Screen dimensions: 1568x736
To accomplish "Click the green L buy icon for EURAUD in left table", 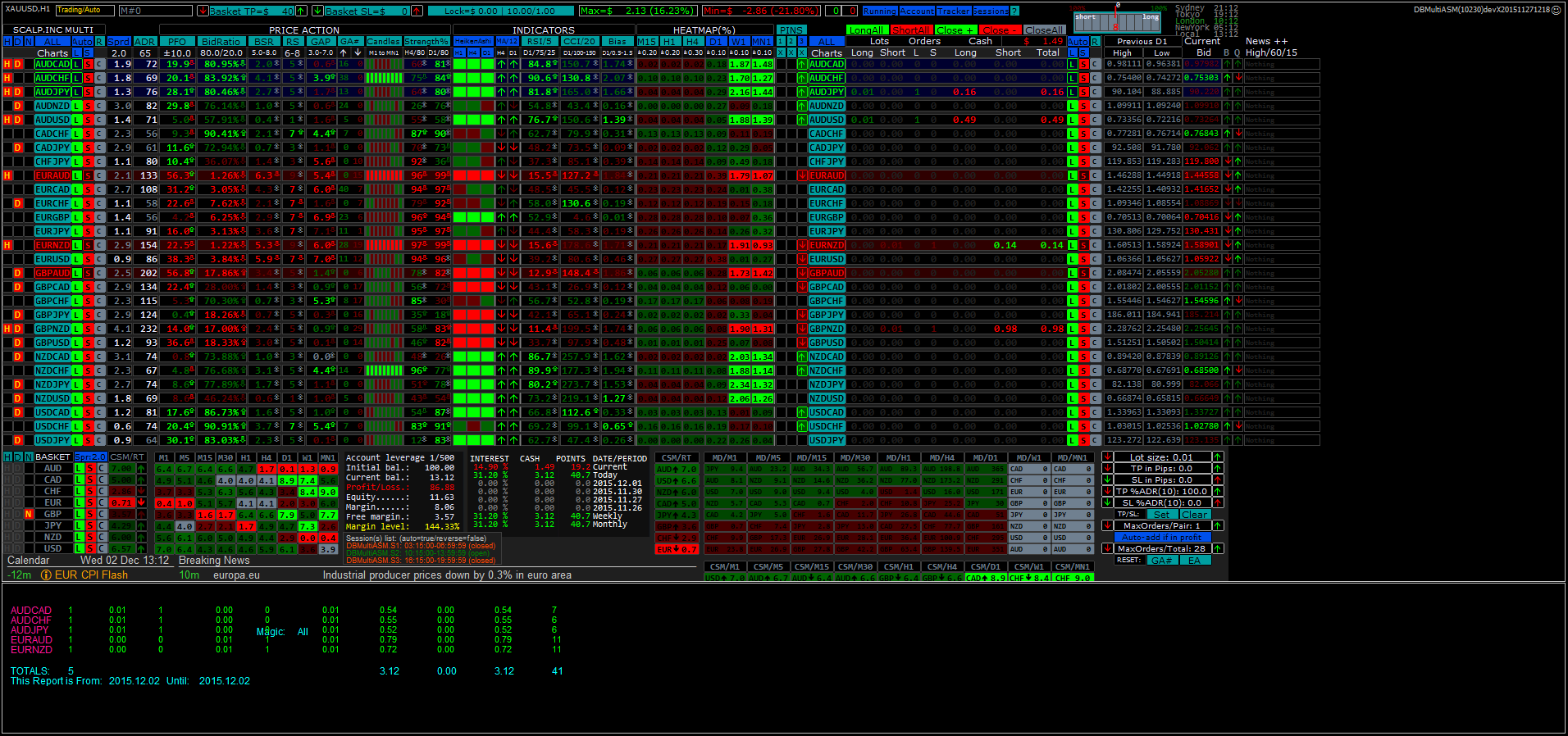I will (x=76, y=175).
